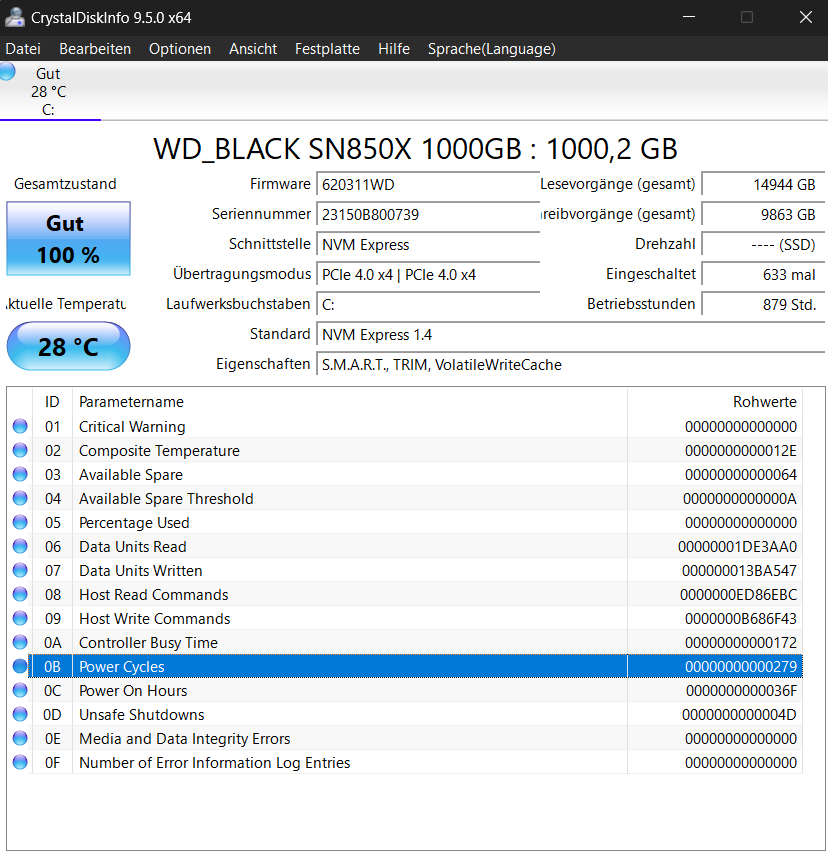Click the ID column header
Image resolution: width=828 pixels, height=857 pixels.
tap(52, 402)
